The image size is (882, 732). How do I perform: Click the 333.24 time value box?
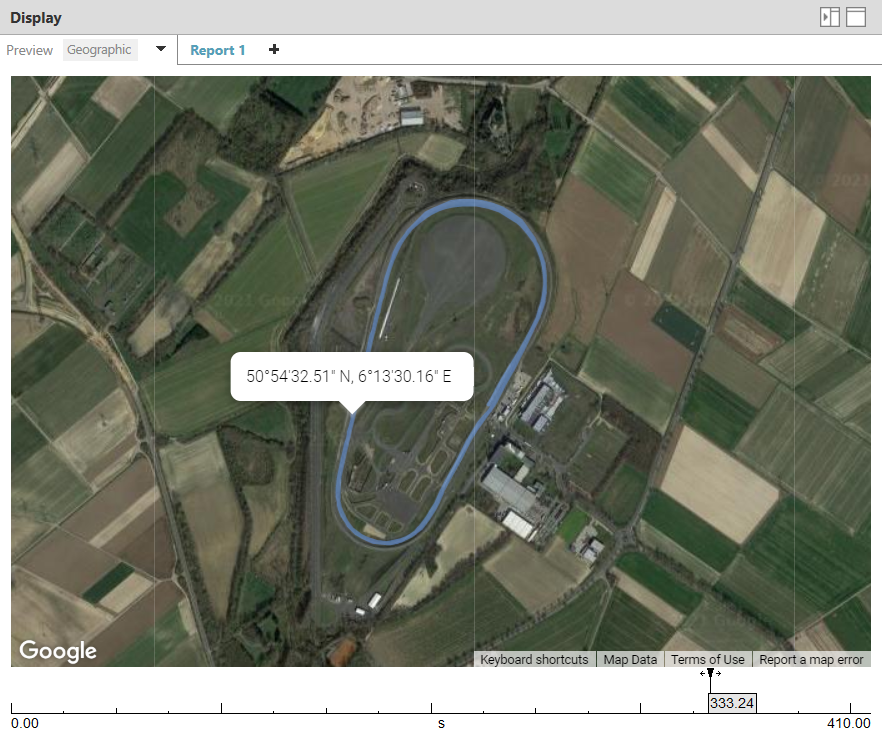pos(731,703)
